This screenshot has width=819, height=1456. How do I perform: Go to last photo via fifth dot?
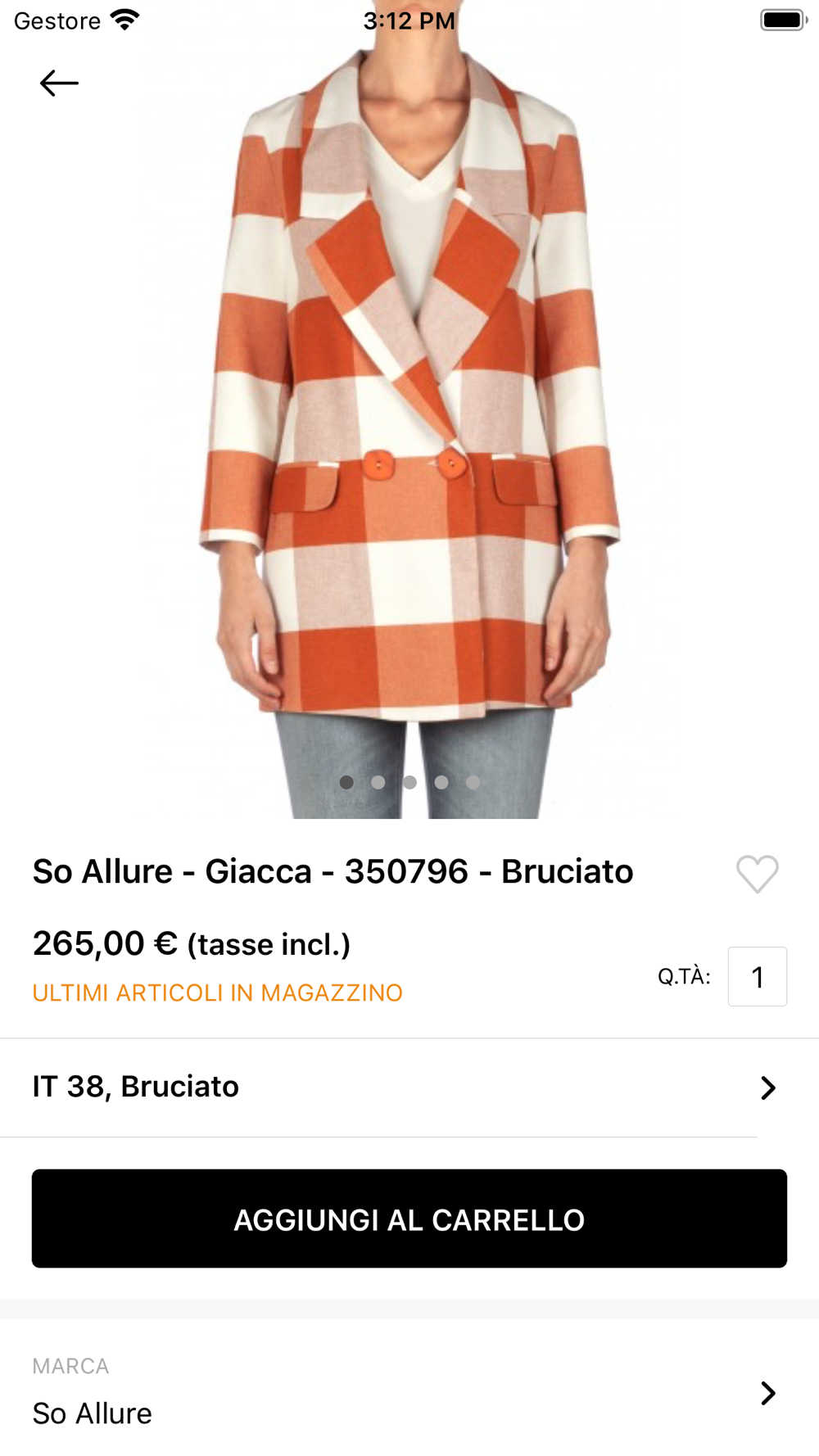[x=473, y=782]
